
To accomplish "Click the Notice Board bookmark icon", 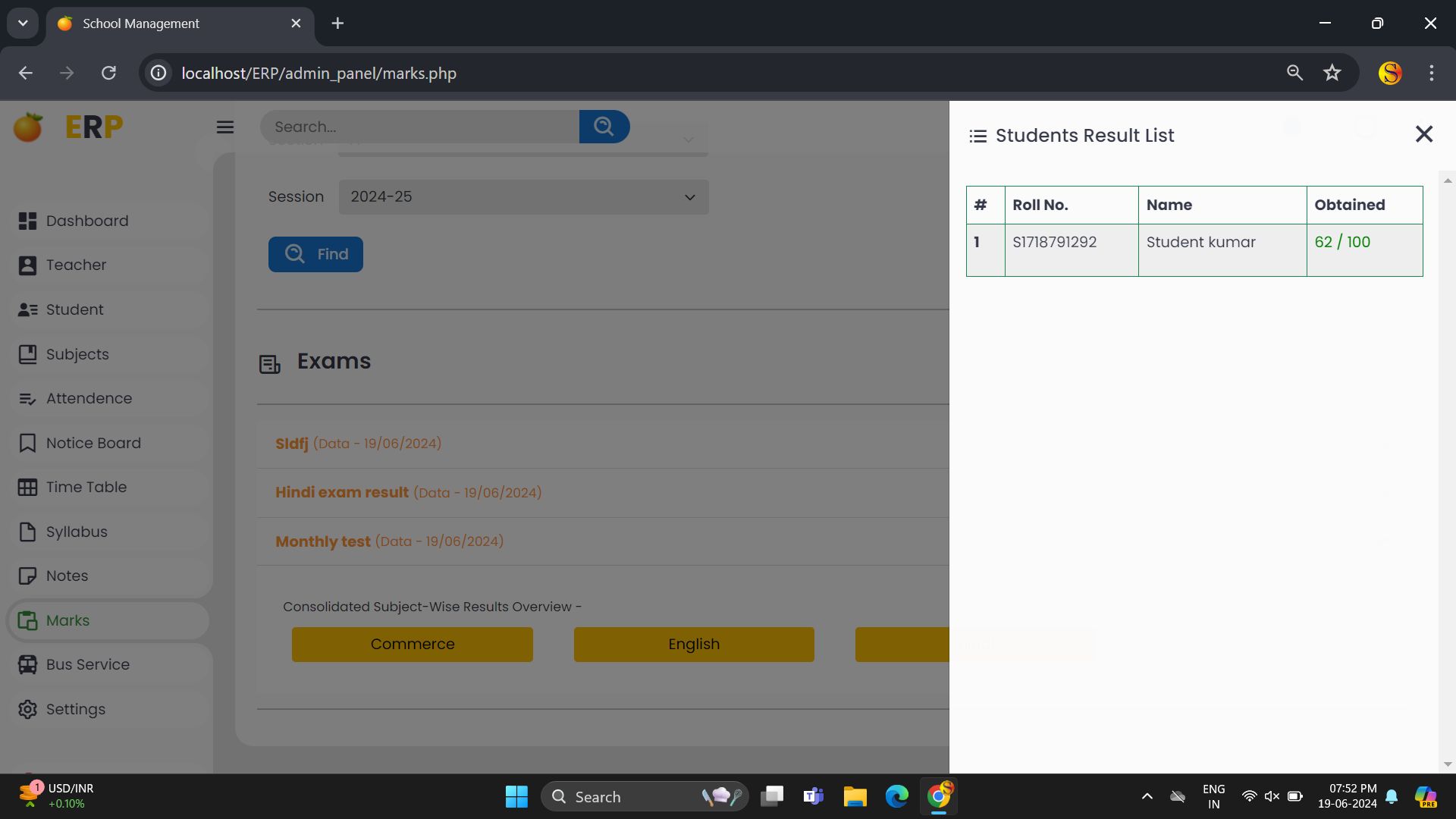I will point(27,443).
